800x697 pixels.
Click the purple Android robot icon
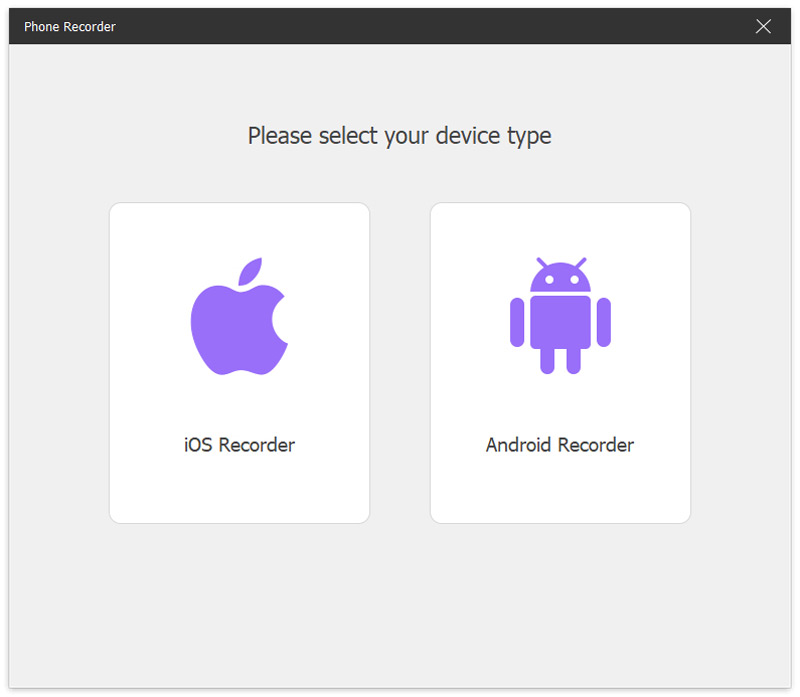click(560, 316)
